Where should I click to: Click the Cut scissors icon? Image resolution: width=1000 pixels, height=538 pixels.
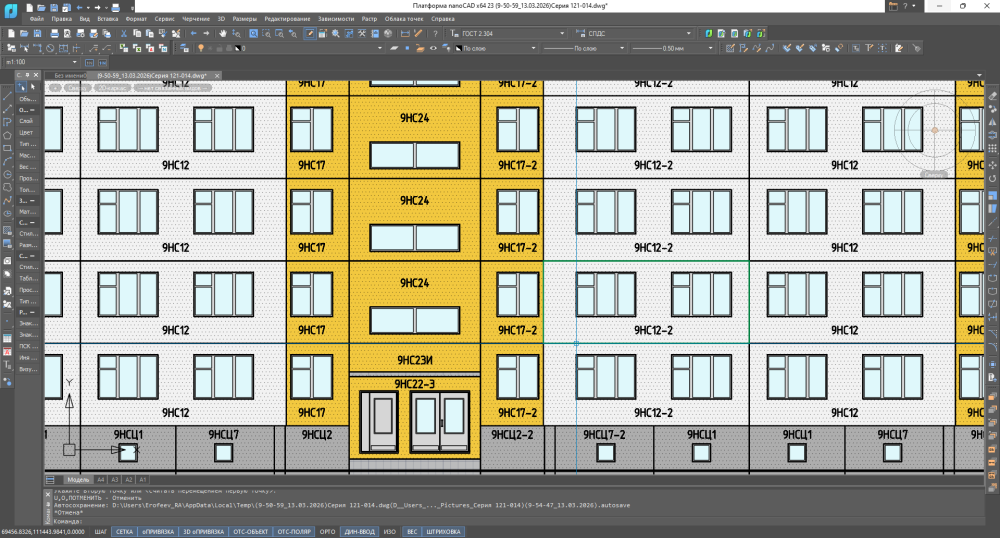tap(124, 33)
